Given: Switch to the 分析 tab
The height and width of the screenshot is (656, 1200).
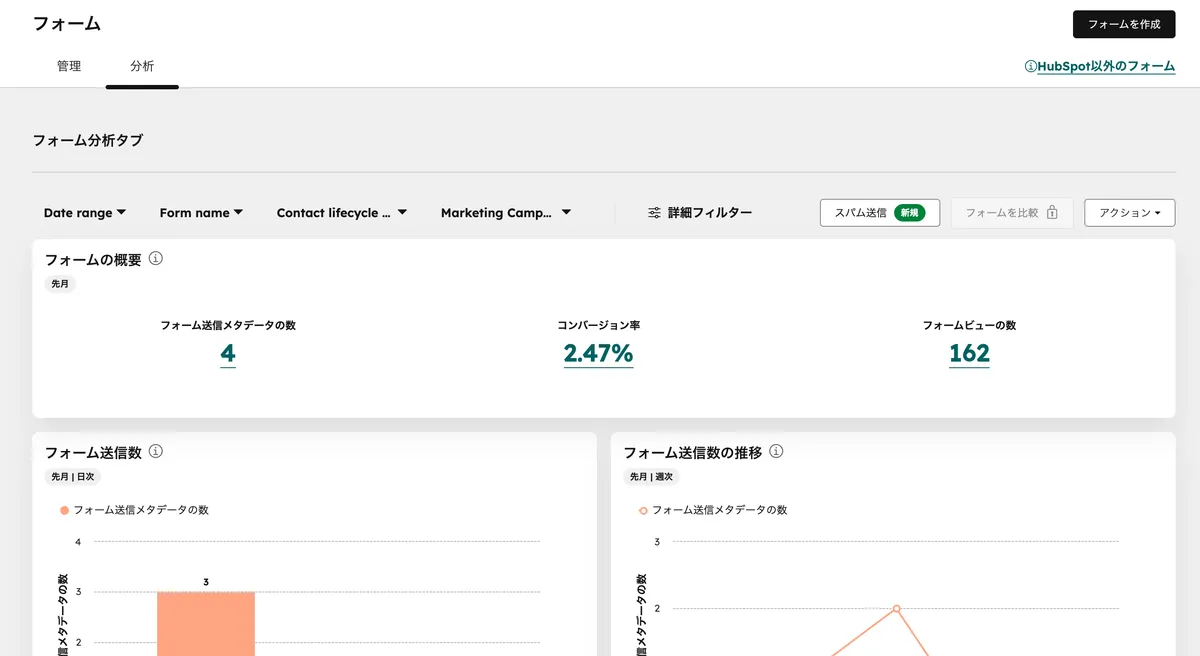Looking at the screenshot, I should tap(142, 66).
